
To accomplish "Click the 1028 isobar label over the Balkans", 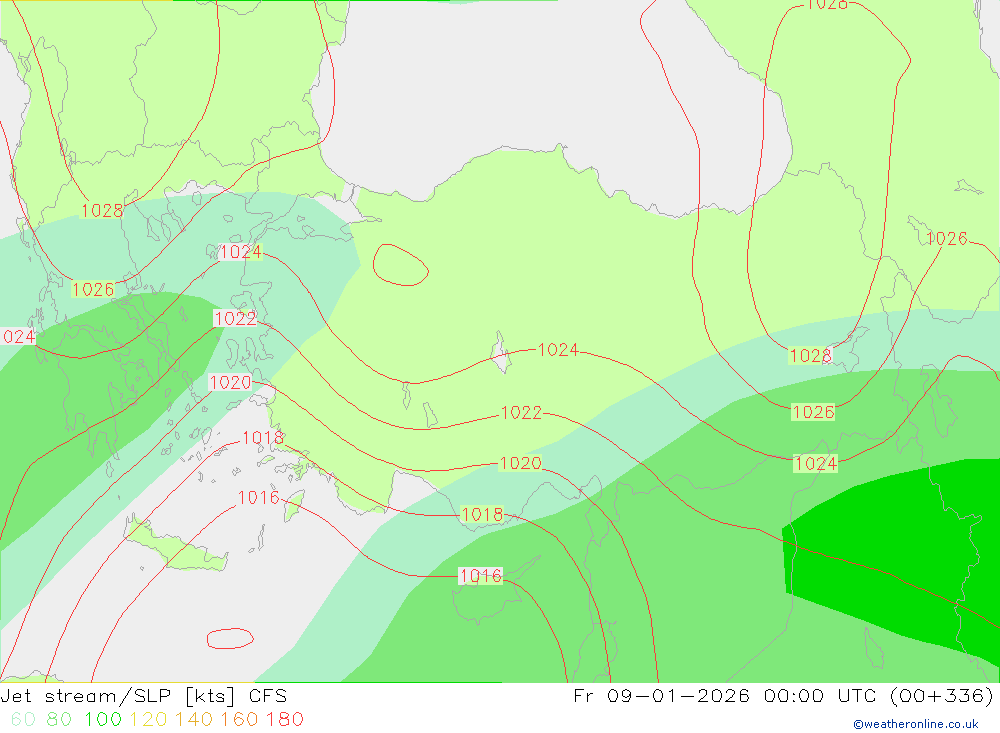I will [102, 210].
